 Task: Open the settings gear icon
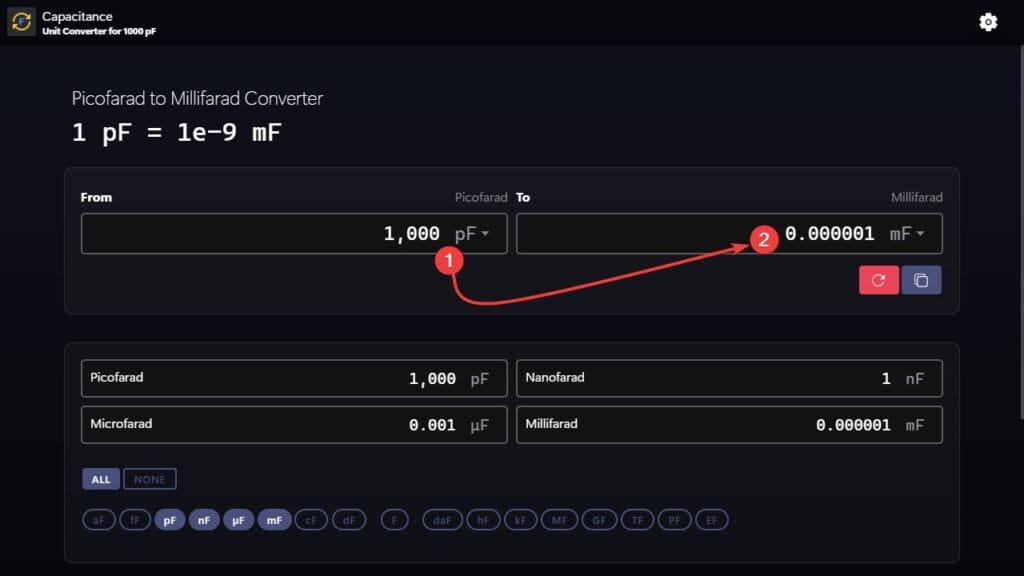988,21
